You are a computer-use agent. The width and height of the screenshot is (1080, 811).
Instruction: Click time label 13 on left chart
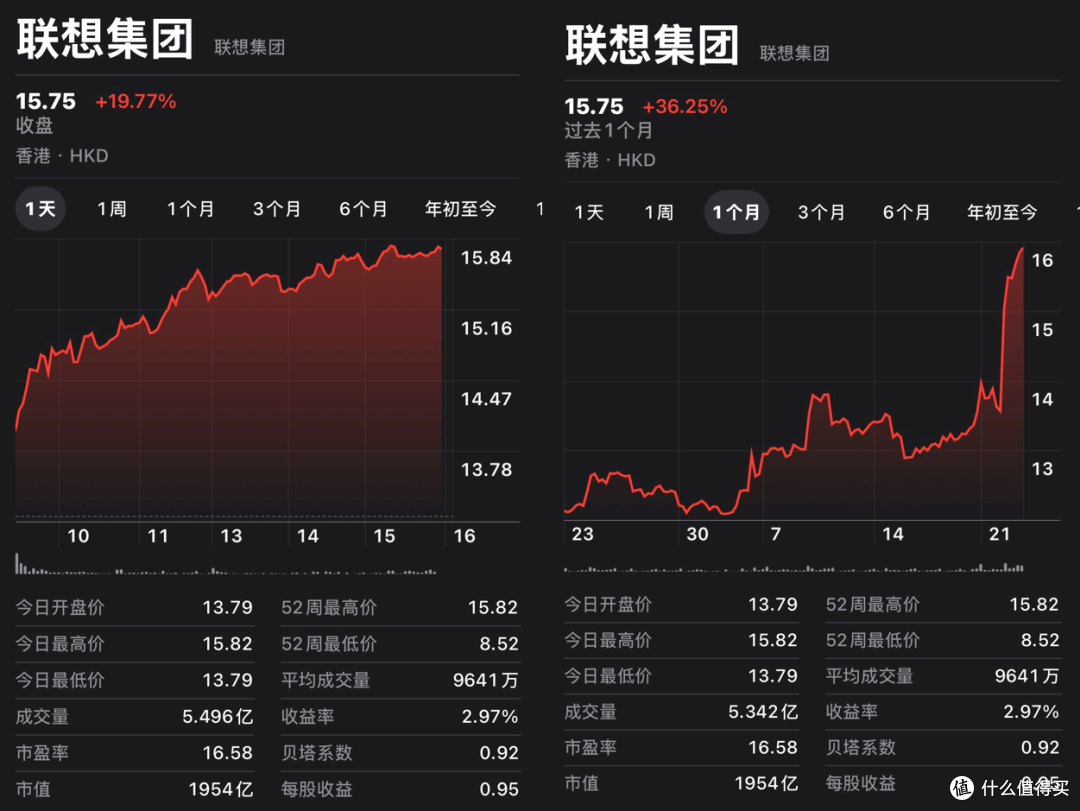231,536
